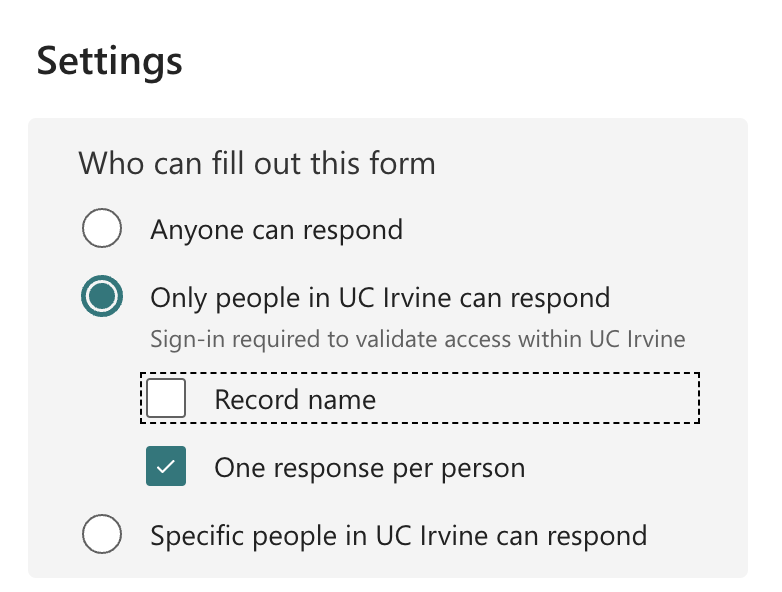Select the Anyone can respond radio button
This screenshot has height=592, width=782.
101,229
